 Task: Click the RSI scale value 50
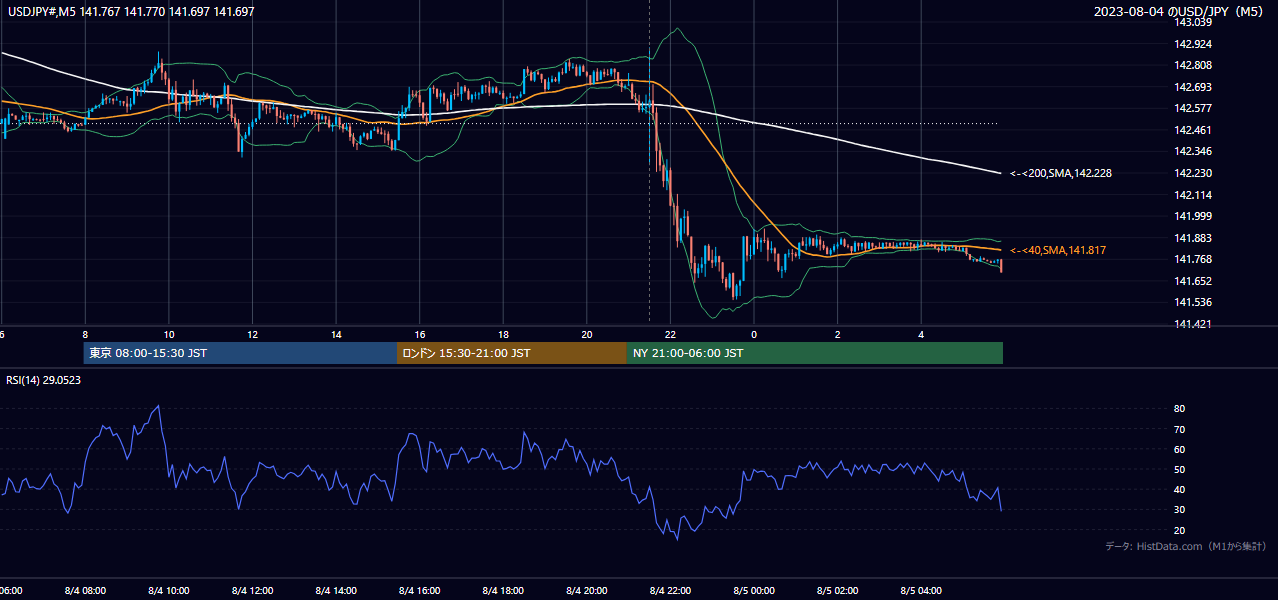point(1180,469)
